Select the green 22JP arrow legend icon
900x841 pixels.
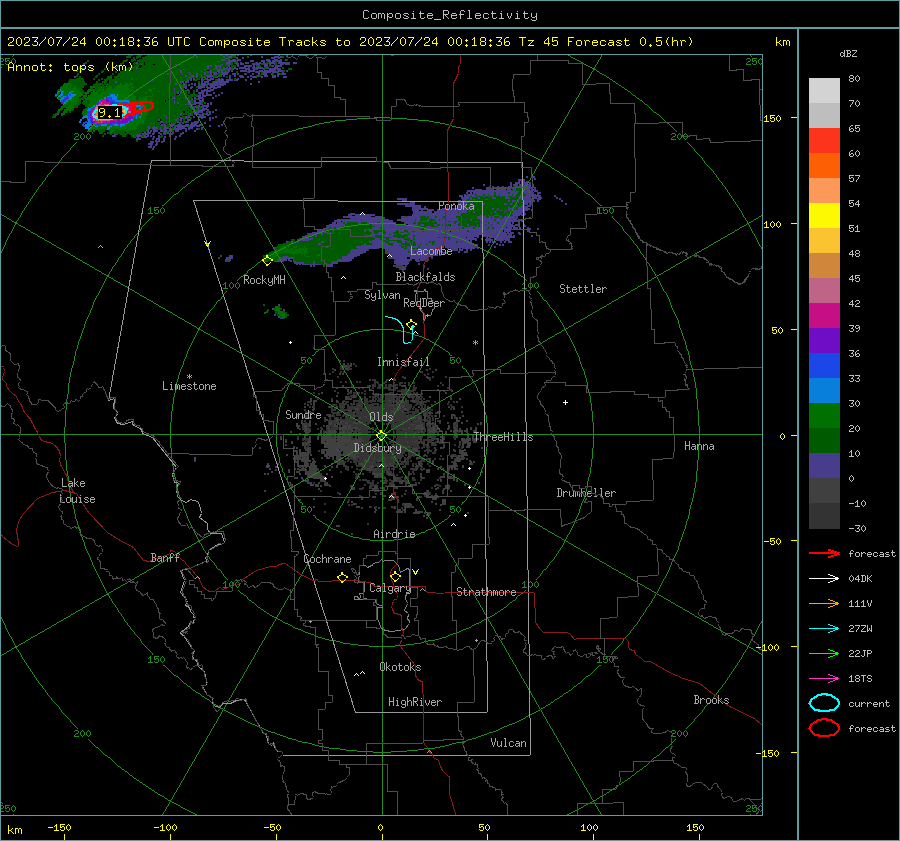[x=824, y=653]
